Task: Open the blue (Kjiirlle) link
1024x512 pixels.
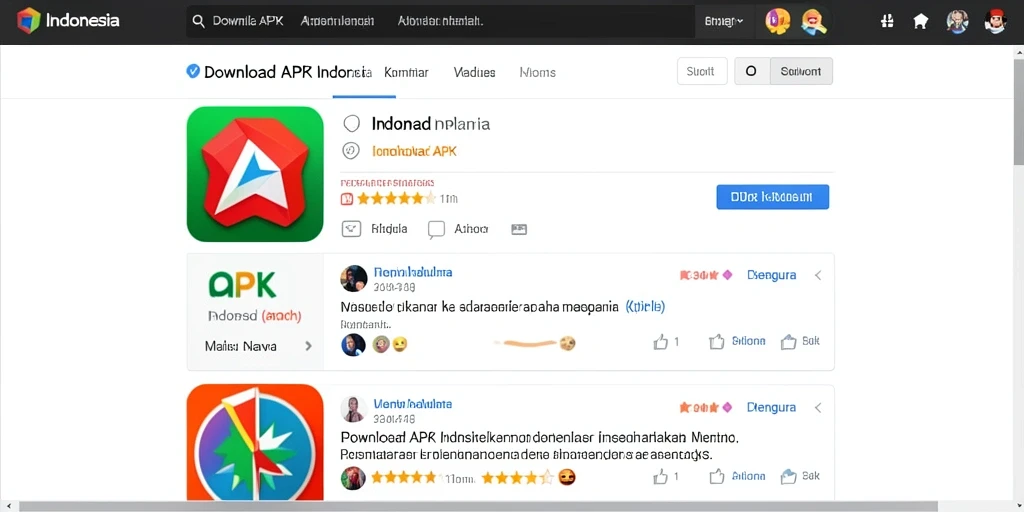Action: coord(645,306)
